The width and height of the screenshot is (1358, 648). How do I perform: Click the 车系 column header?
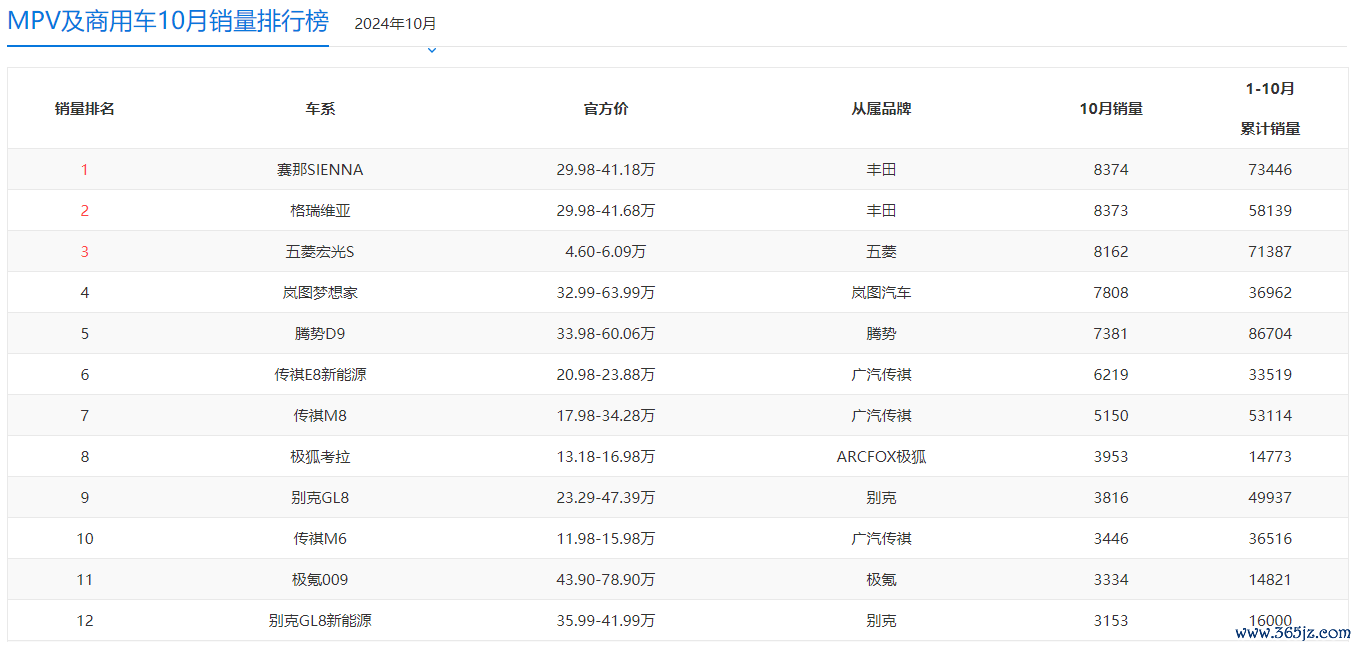(x=320, y=109)
